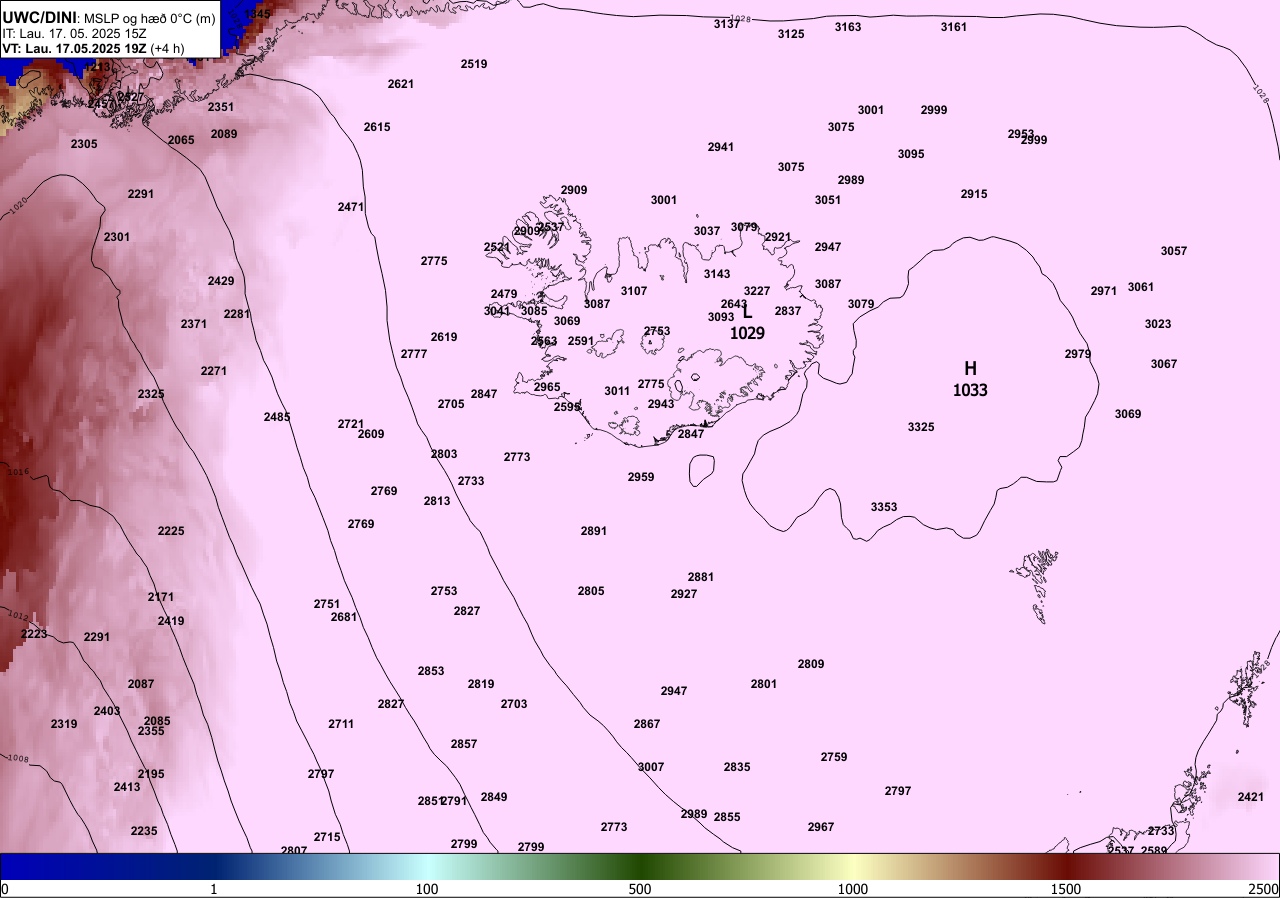Image resolution: width=1280 pixels, height=898 pixels.
Task: Click the 1000 tick on color scale
Action: 853,889
